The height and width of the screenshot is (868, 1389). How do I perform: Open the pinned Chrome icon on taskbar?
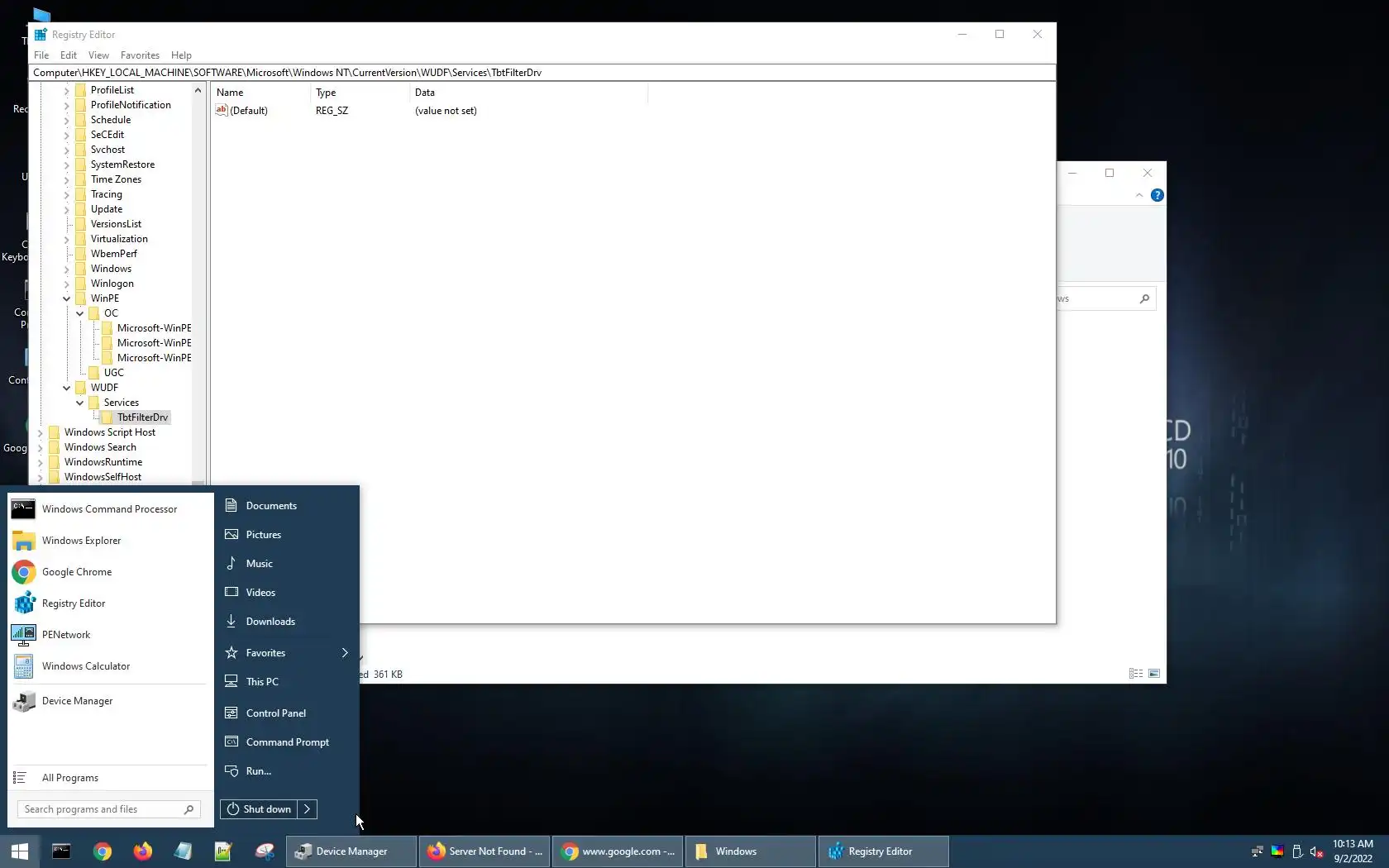[103, 851]
